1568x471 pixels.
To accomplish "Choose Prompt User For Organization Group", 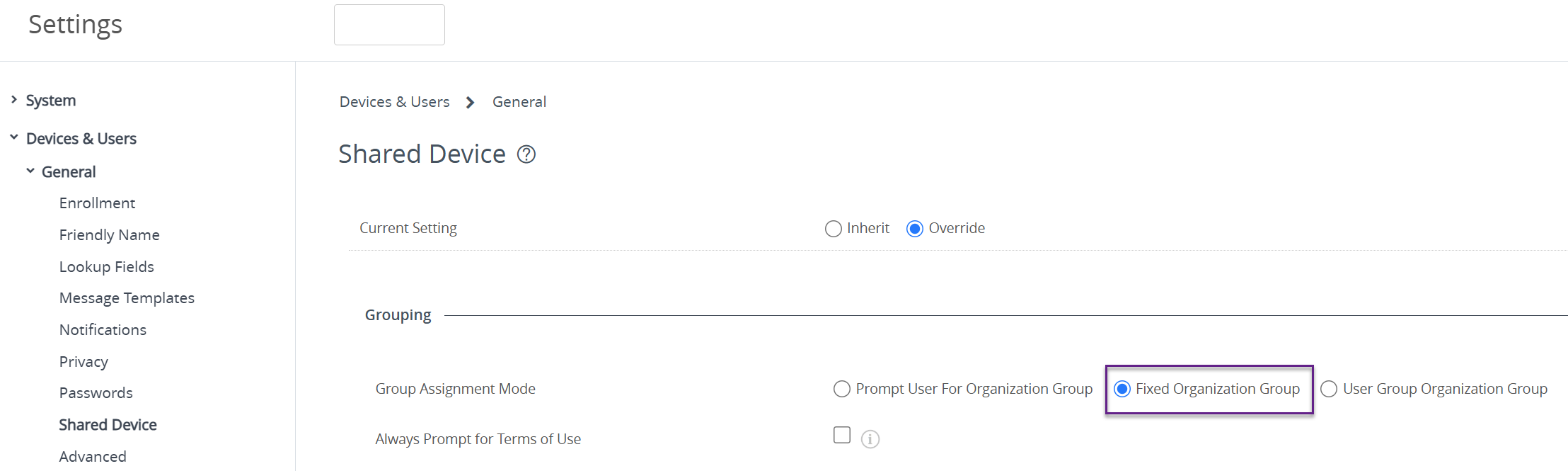I will (x=842, y=389).
